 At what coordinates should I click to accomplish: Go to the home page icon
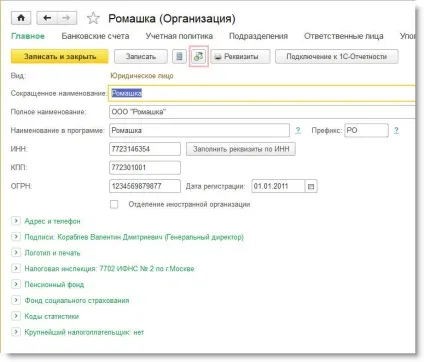click(21, 18)
